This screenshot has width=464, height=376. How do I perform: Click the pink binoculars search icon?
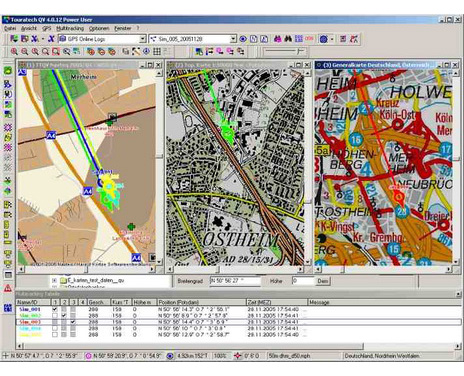click(x=278, y=39)
